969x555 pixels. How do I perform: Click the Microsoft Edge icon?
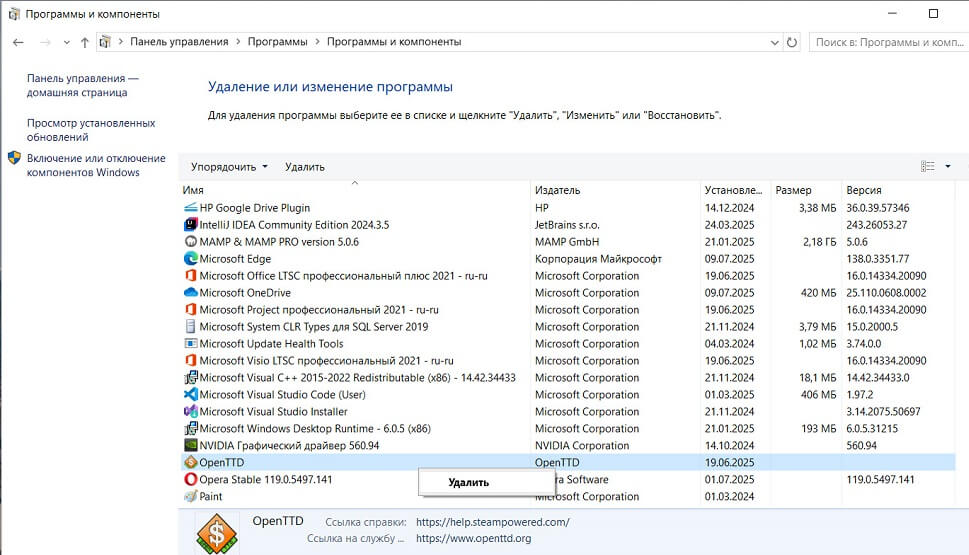191,258
